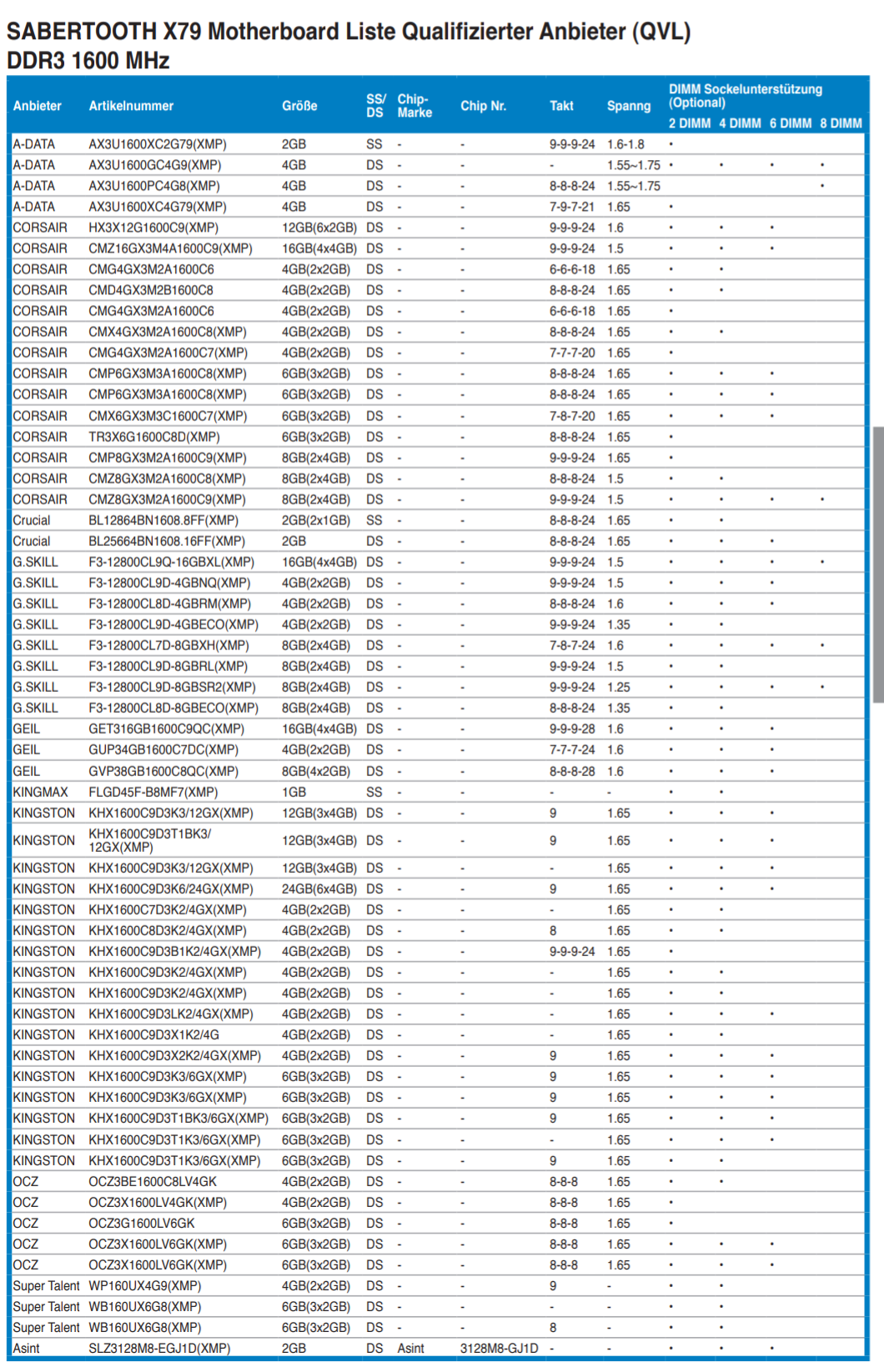This screenshot has width=884, height=1372.
Task: Select part number AX3U1600PC4G8(XMP)
Action: point(154,186)
